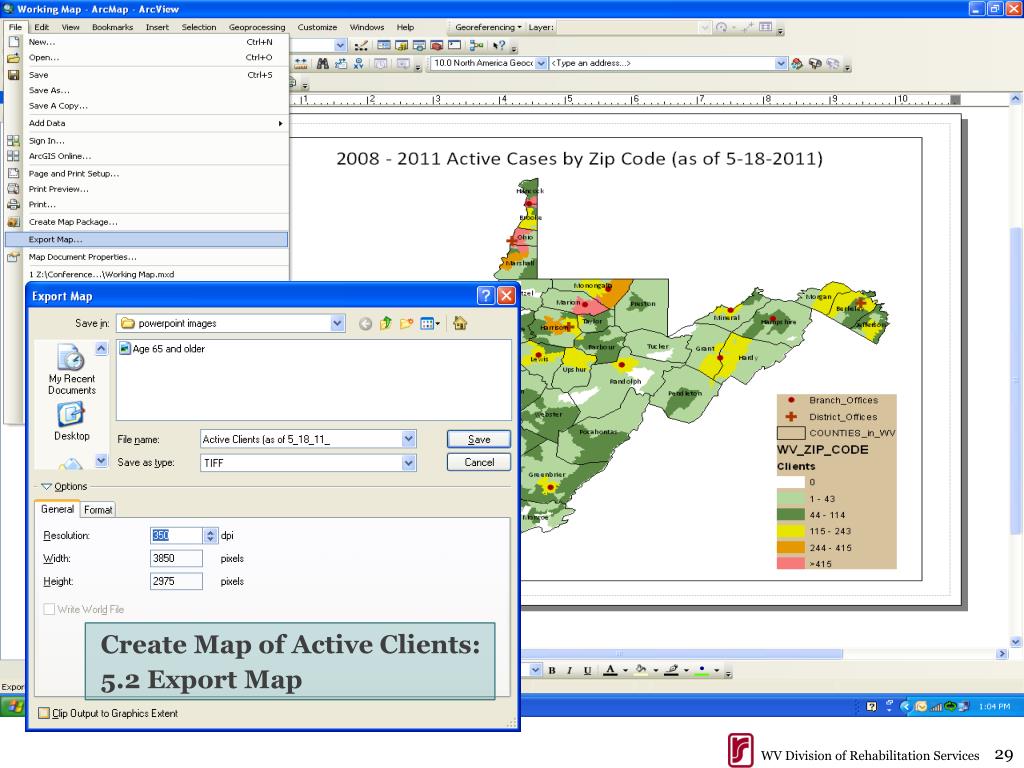Viewport: 1024px width, 768px height.
Task: Toggle Bold text formatting
Action: (552, 670)
